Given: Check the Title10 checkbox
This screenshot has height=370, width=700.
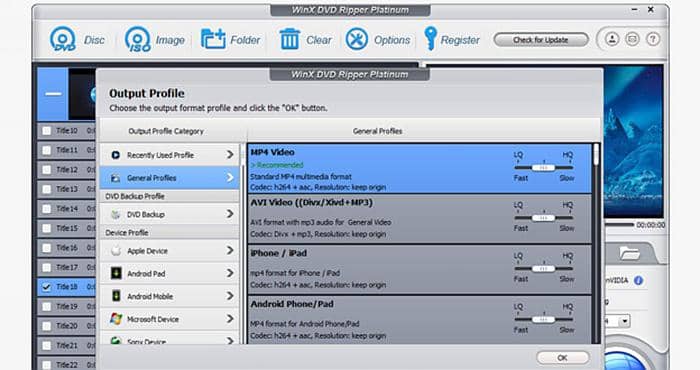Looking at the screenshot, I should 46,131.
